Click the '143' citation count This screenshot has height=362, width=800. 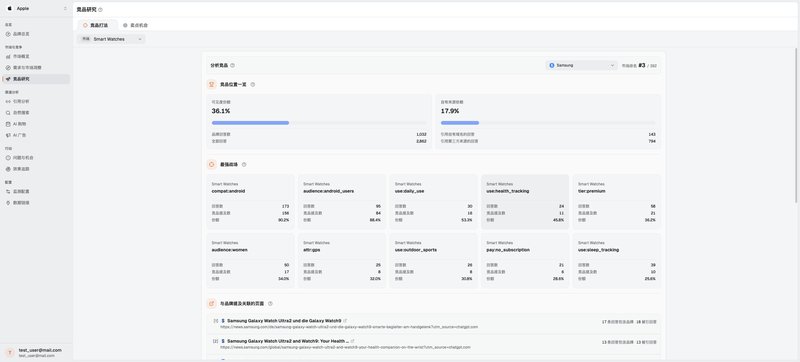click(x=652, y=135)
